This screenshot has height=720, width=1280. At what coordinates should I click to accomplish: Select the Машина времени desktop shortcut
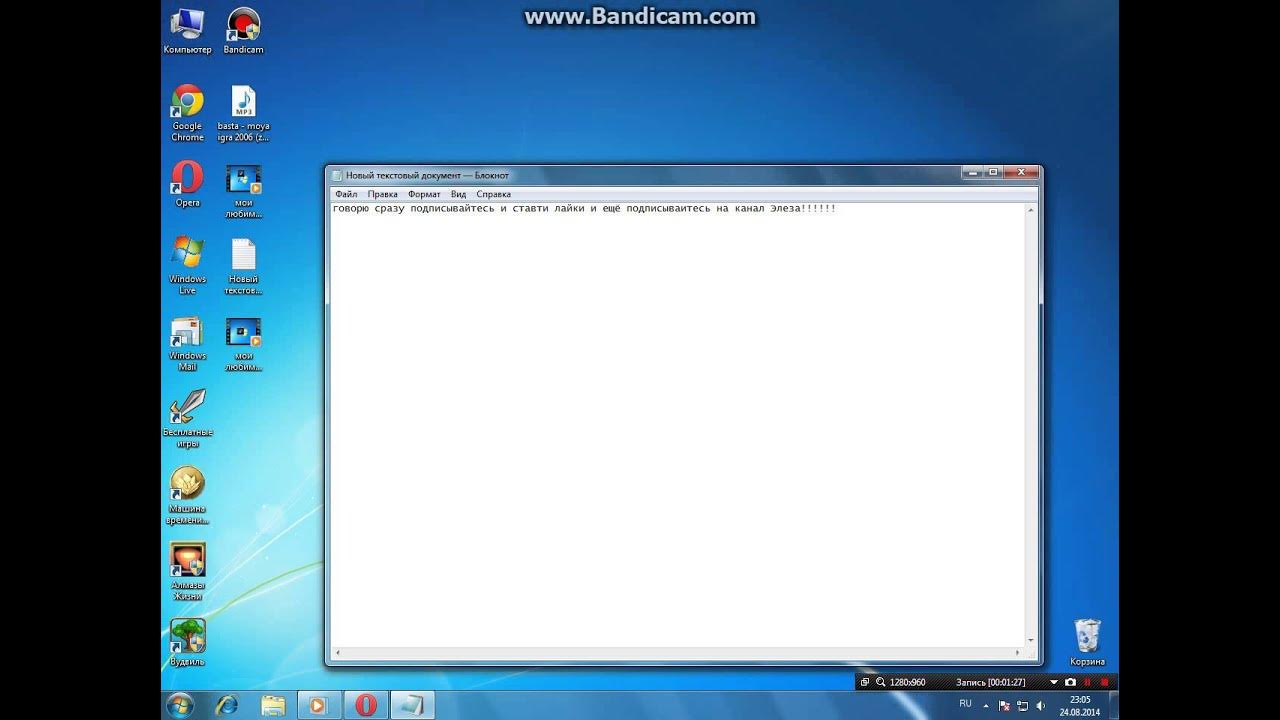tap(187, 495)
